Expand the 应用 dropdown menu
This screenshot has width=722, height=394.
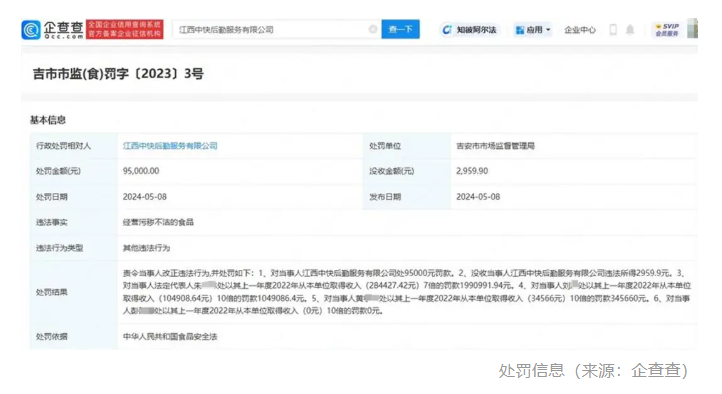[x=533, y=30]
